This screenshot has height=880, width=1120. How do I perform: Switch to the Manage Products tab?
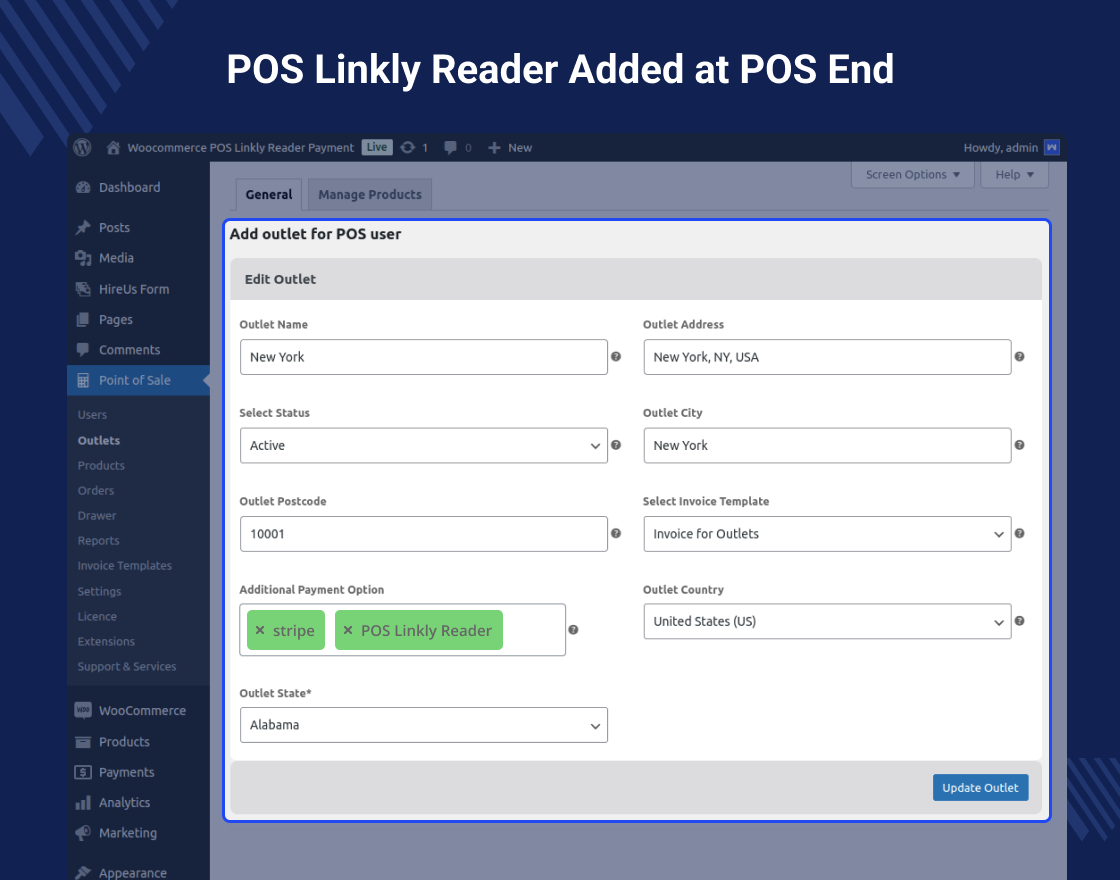point(369,194)
